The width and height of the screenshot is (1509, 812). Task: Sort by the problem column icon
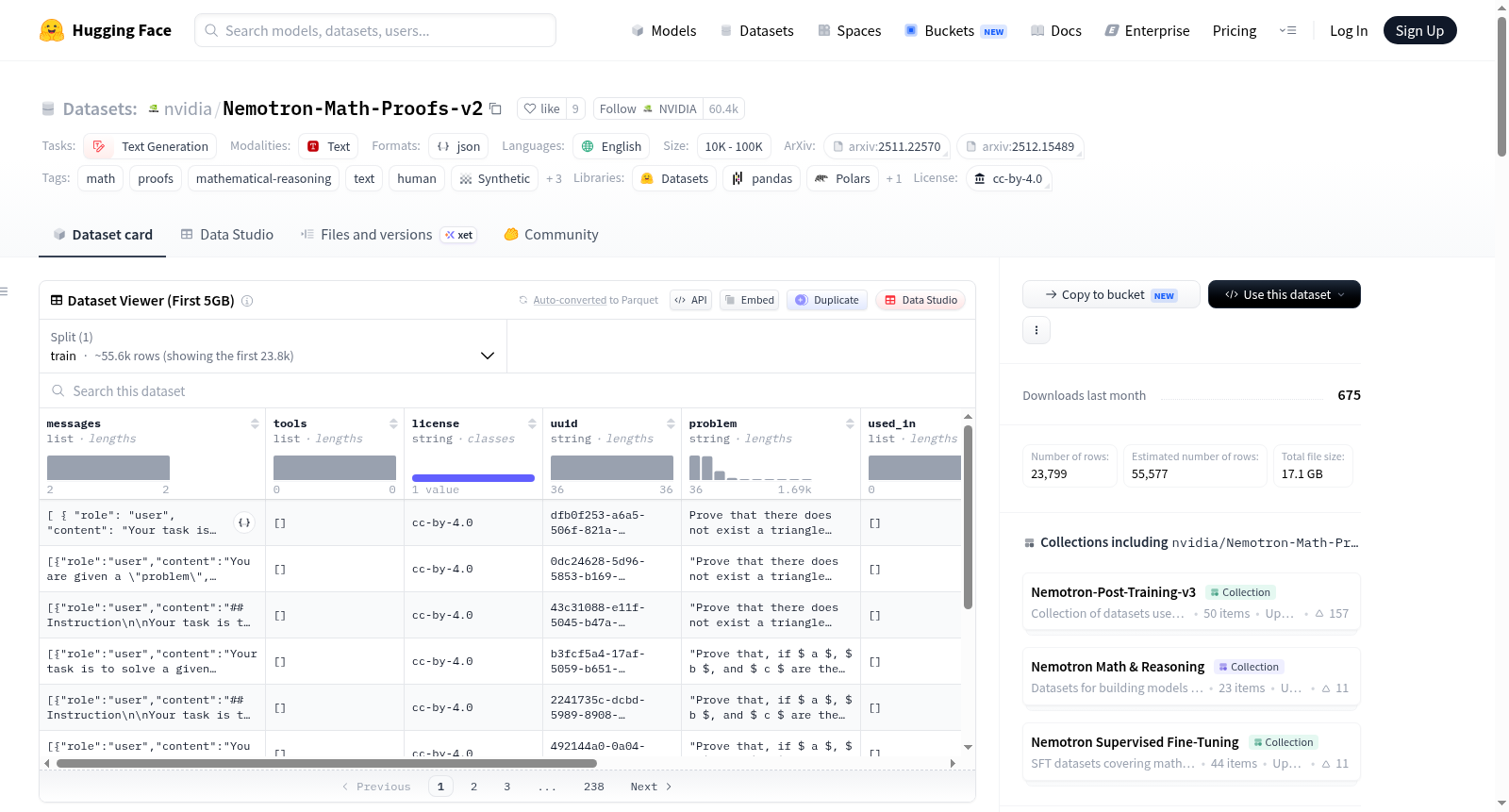pyautogui.click(x=850, y=424)
